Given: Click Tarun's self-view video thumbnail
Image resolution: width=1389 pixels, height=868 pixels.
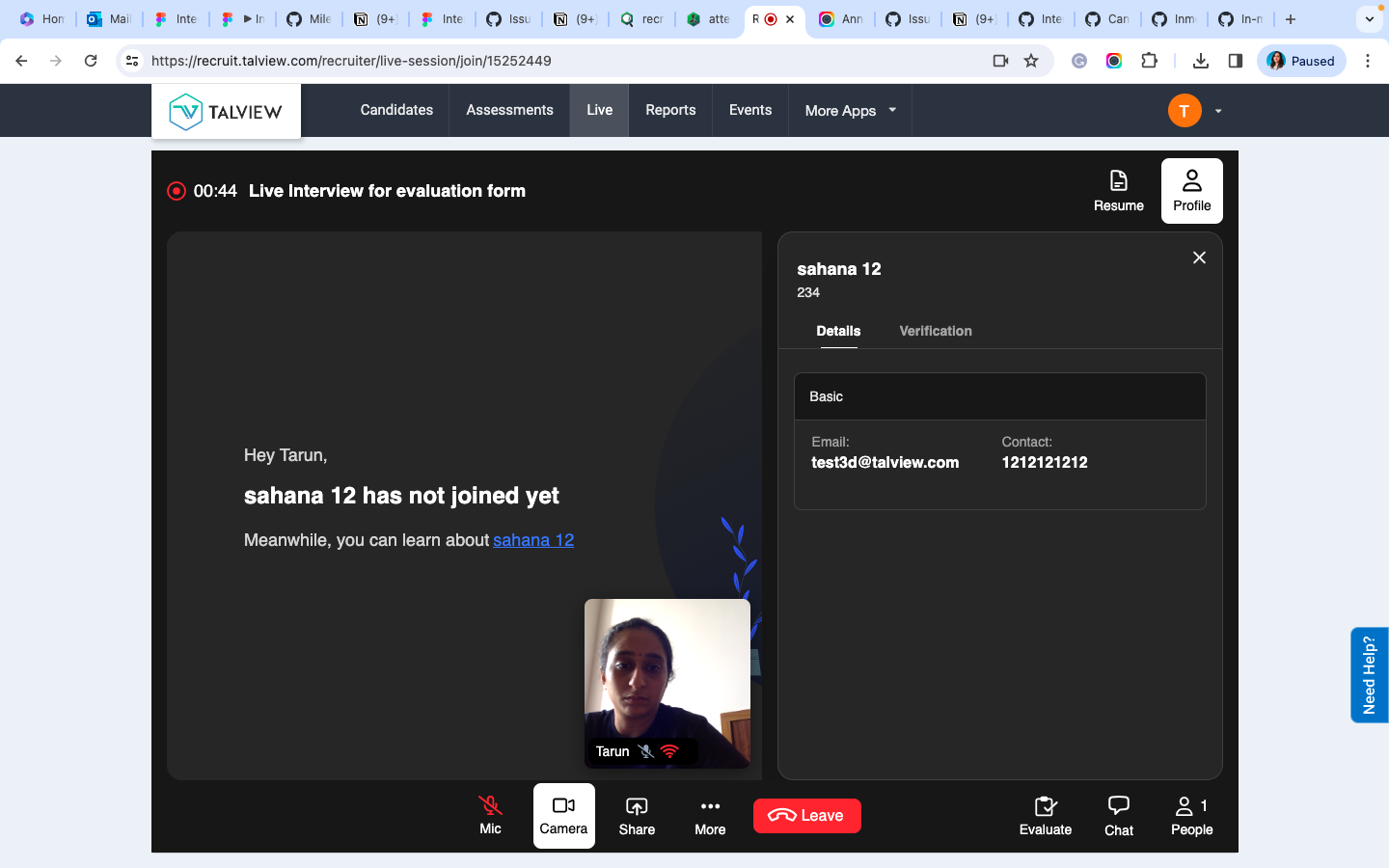Looking at the screenshot, I should pyautogui.click(x=667, y=684).
